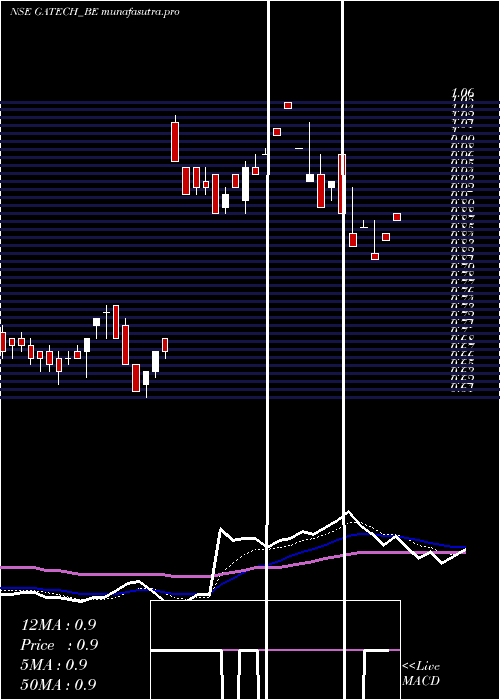Select the 12MA : 0.9 readout
Viewport: 500px width, 700px height.
click(x=58, y=625)
